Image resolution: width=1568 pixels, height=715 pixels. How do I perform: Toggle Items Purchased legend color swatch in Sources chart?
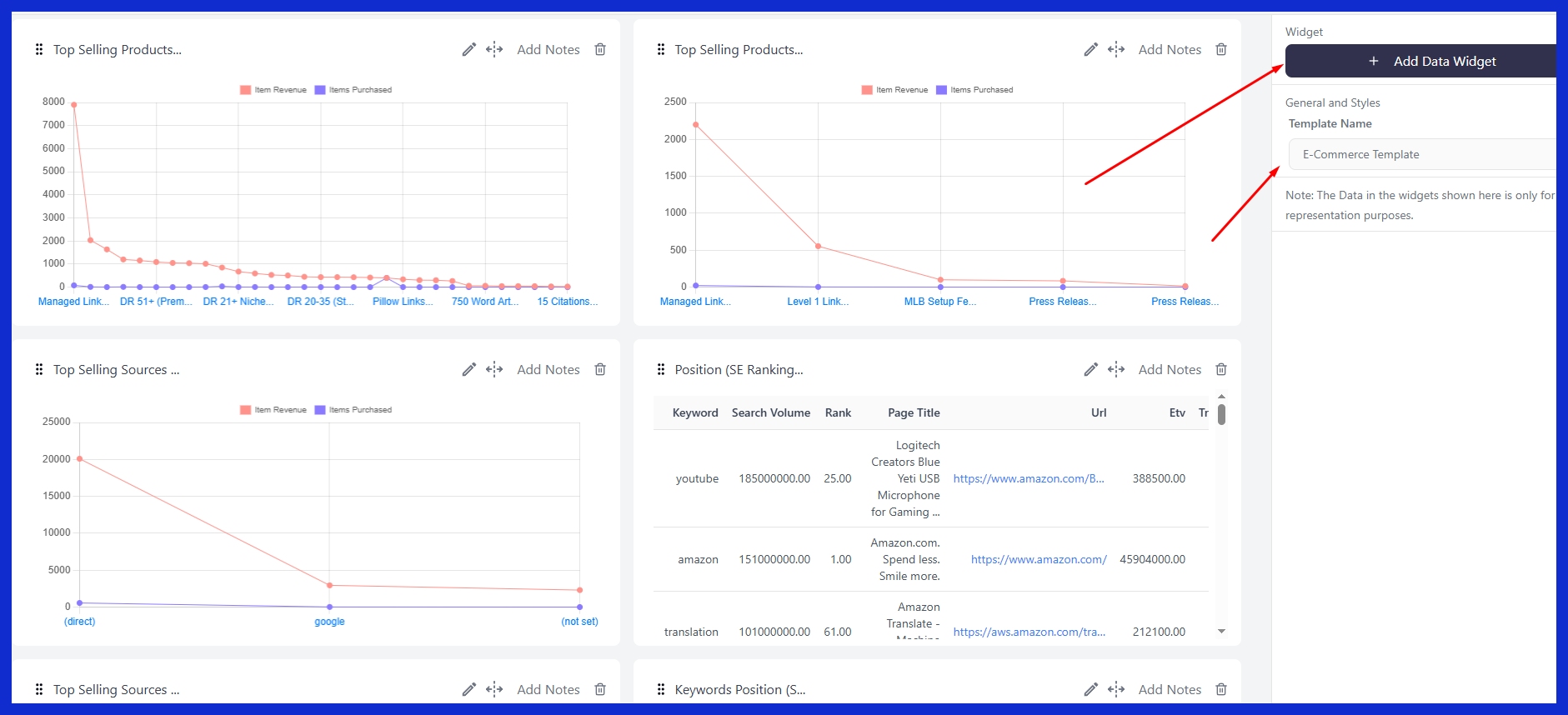[x=320, y=410]
